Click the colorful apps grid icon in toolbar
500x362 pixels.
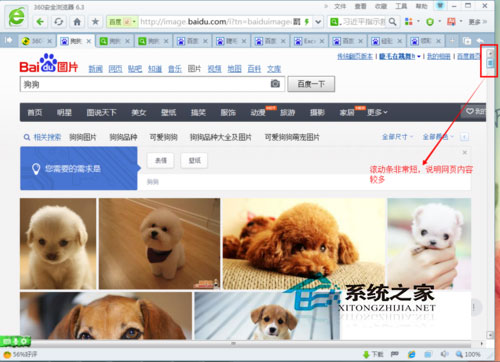(409, 22)
